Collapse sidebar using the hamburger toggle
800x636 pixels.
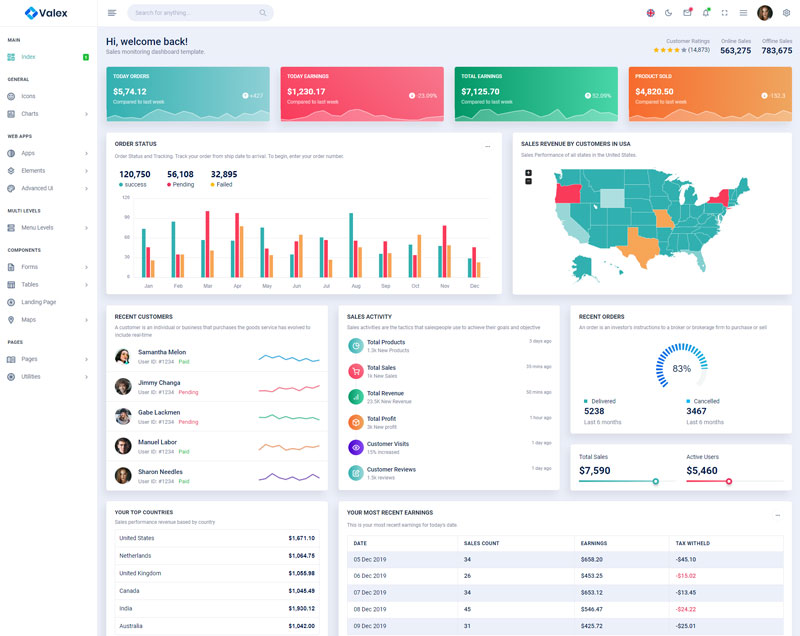(112, 13)
